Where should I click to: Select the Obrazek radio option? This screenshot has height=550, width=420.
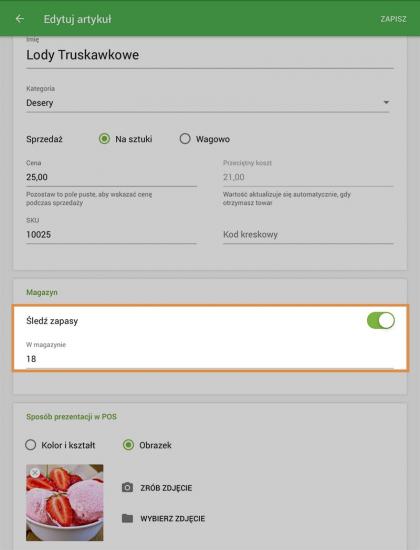(x=128, y=445)
